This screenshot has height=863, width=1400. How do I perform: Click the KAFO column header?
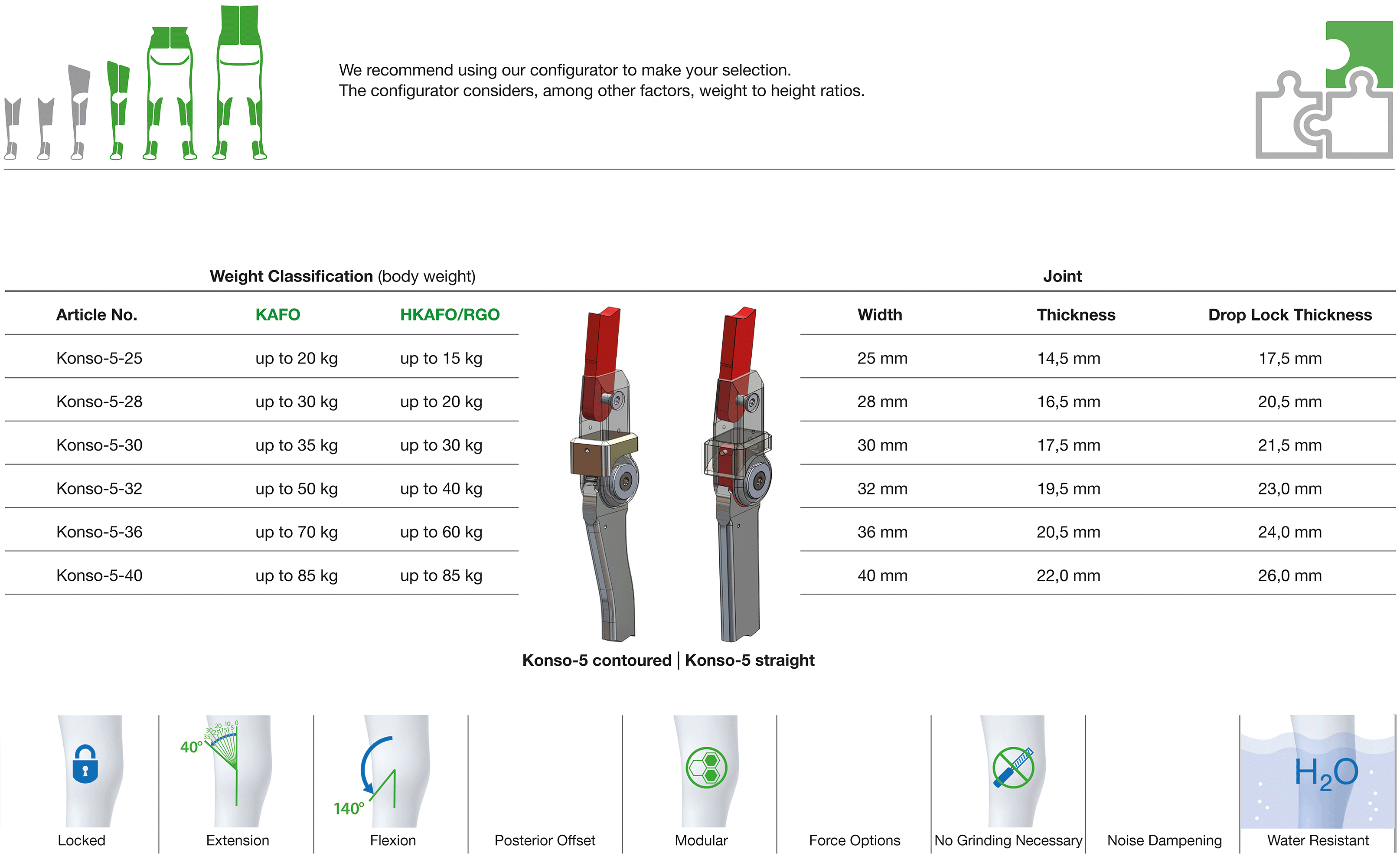(277, 314)
